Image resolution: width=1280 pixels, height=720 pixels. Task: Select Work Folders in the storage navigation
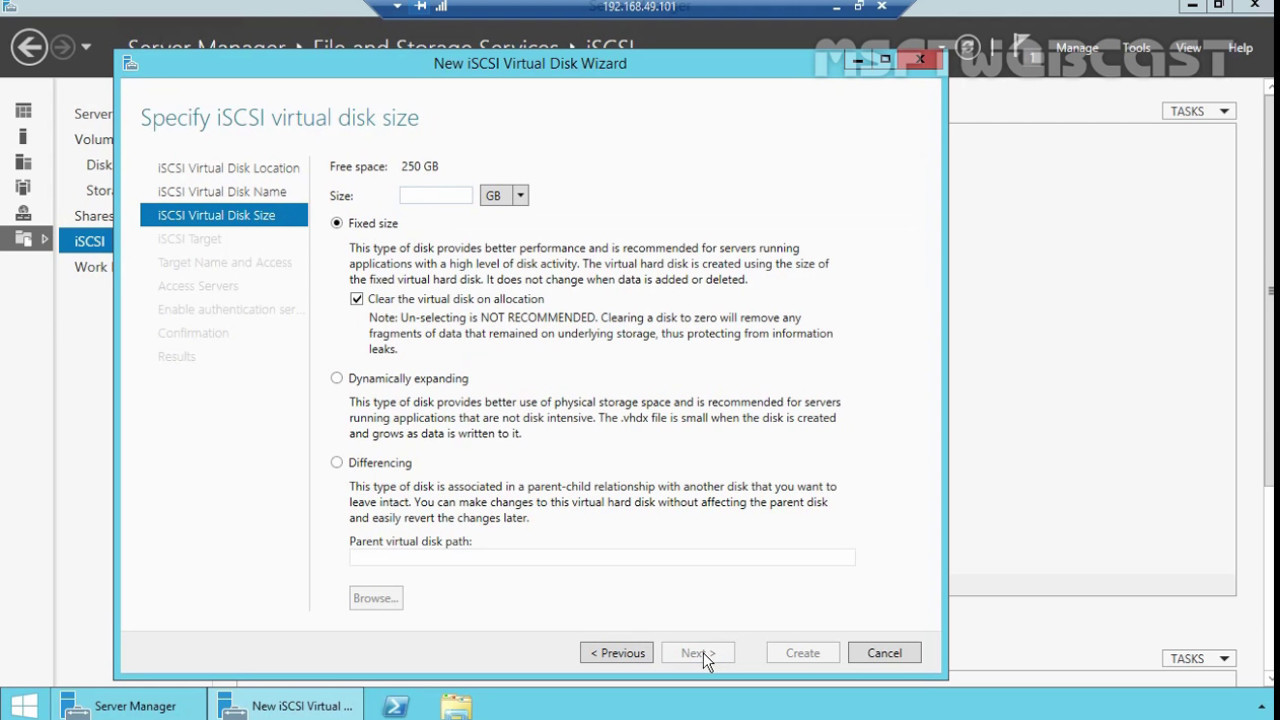point(93,267)
